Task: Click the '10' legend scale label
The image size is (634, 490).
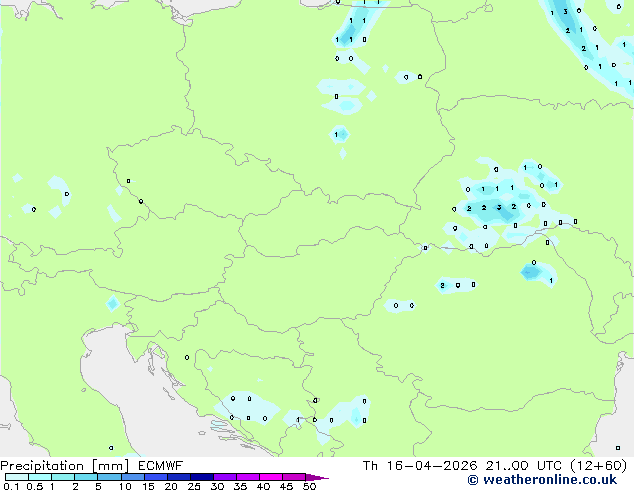Action: coord(125,486)
